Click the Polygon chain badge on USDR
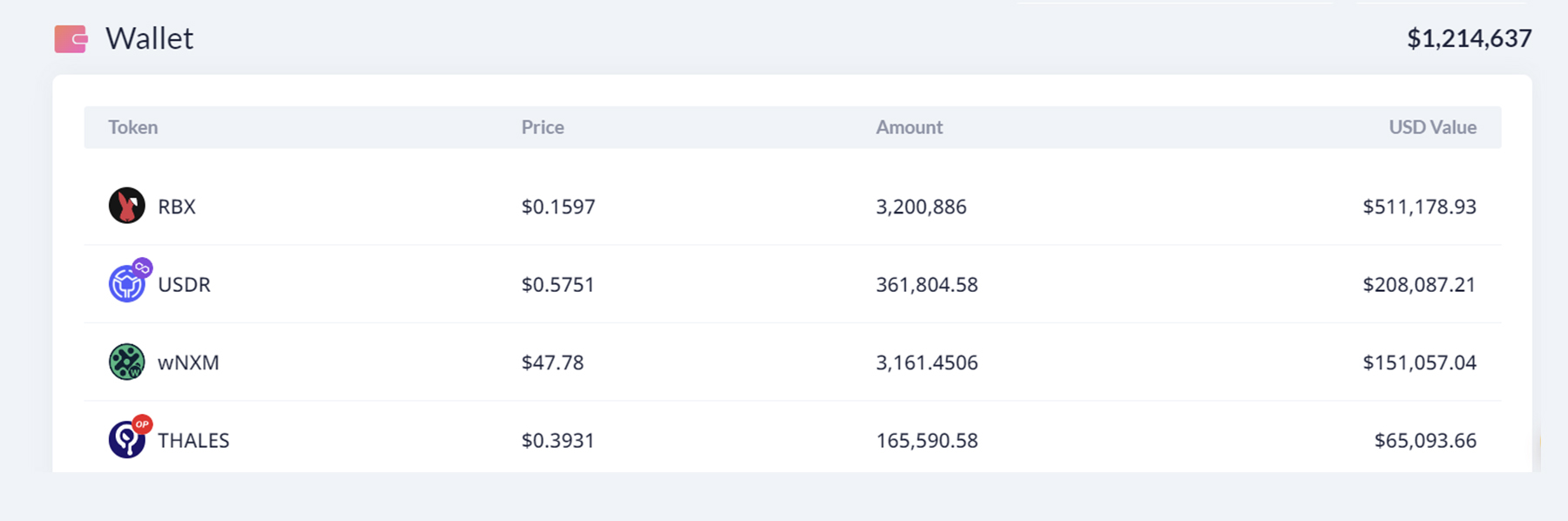This screenshot has width=1568, height=521. (142, 267)
